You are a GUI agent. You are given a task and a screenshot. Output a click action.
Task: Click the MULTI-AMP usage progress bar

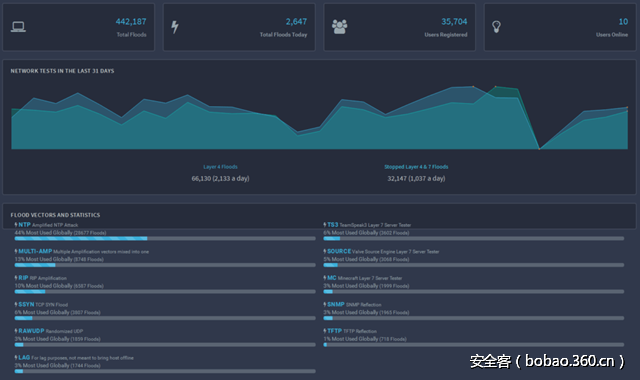click(165, 265)
